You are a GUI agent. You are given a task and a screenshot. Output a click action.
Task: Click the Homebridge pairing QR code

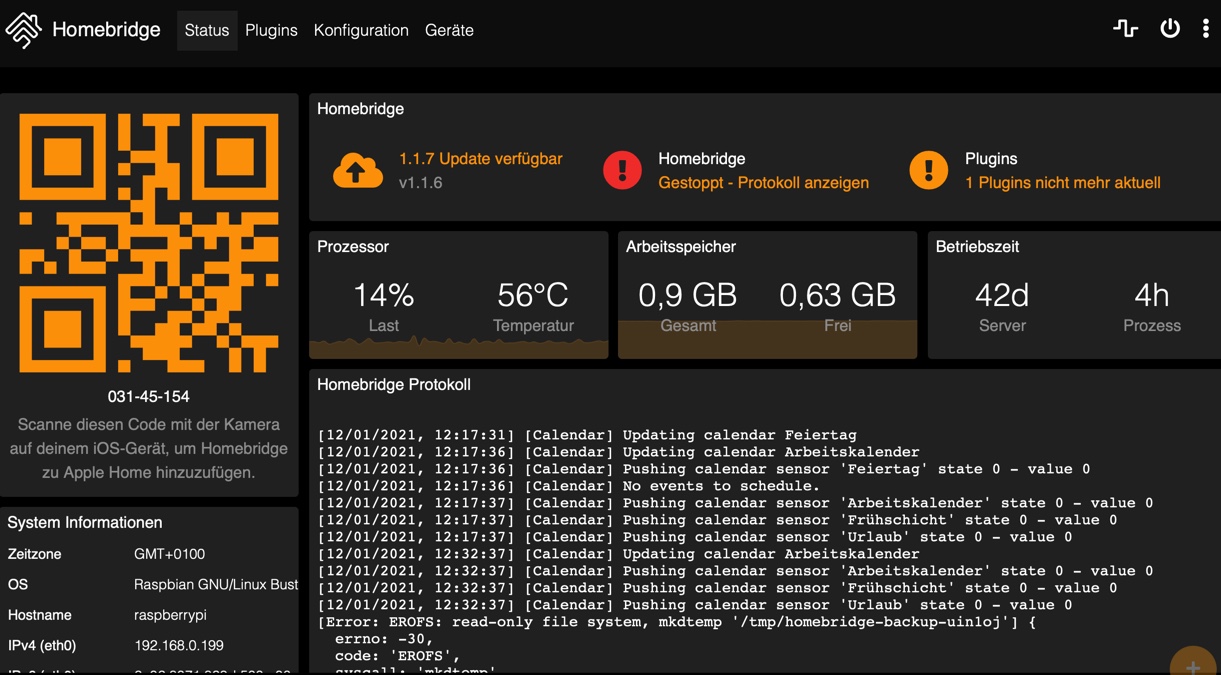point(149,243)
